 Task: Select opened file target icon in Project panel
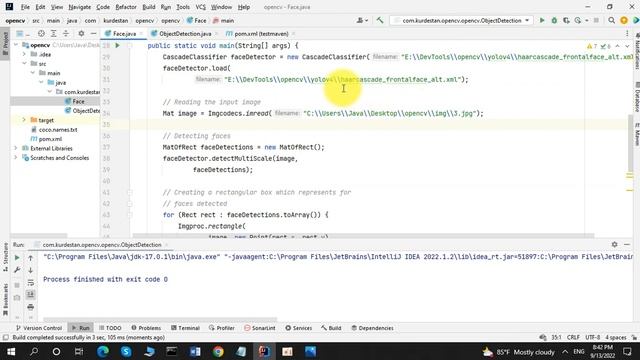(x=41, y=33)
